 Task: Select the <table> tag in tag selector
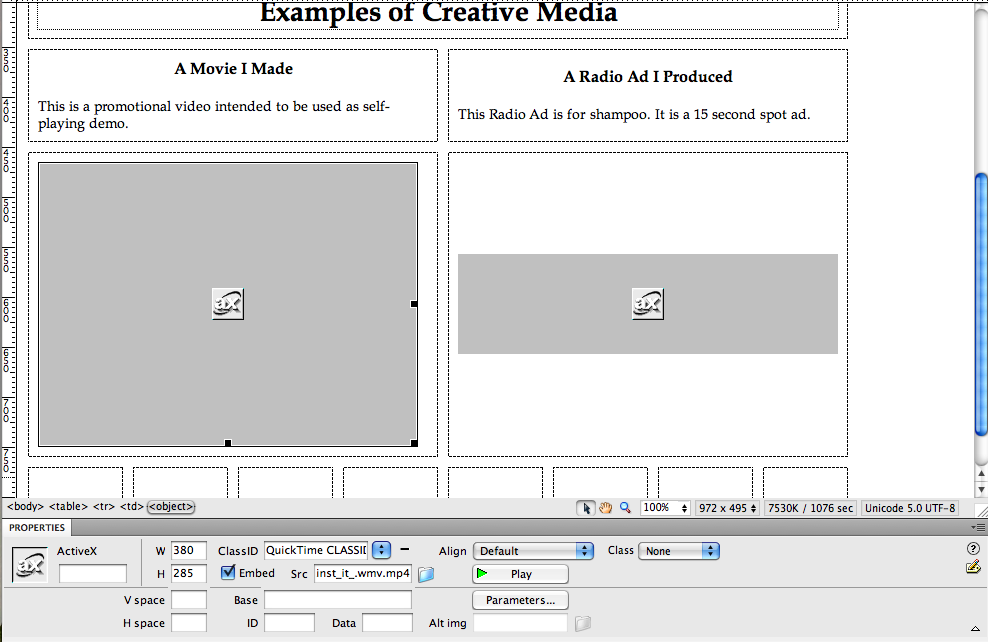point(69,507)
